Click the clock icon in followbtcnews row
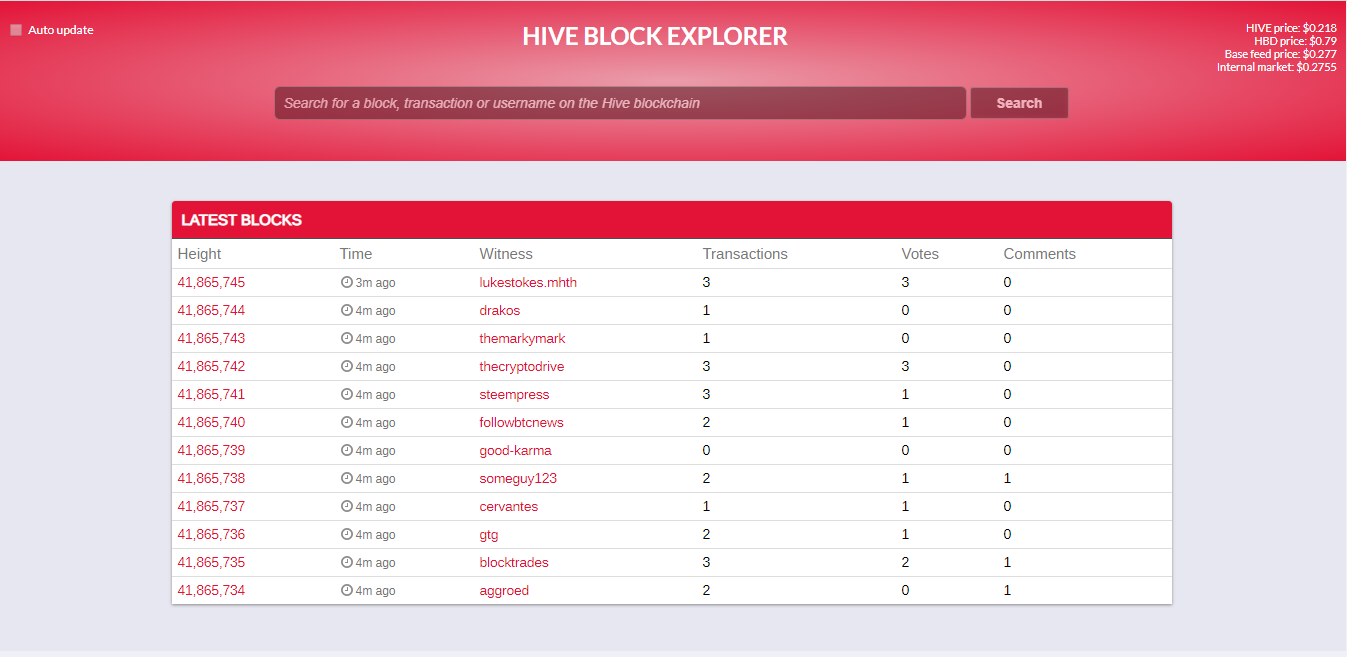Screen dimensions: 1347x657 347,422
